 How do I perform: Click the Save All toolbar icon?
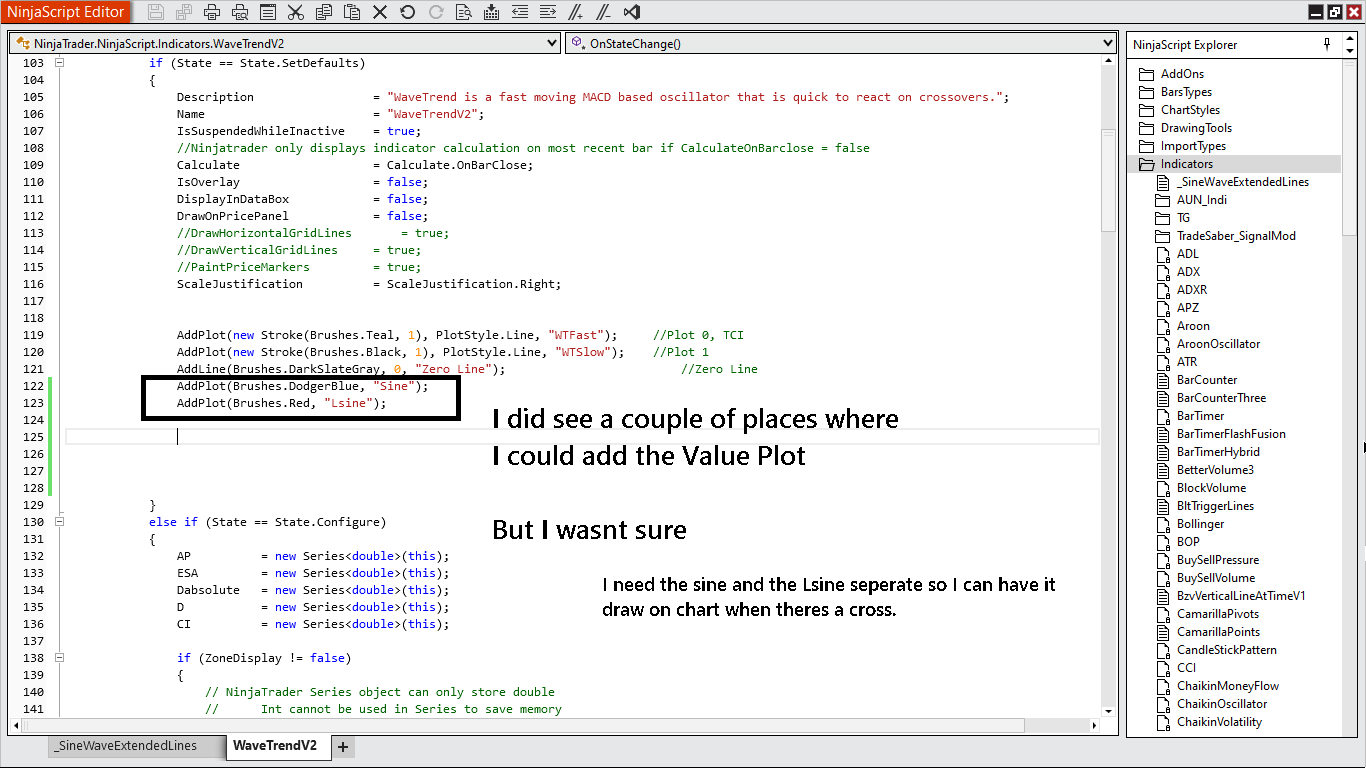pos(184,12)
